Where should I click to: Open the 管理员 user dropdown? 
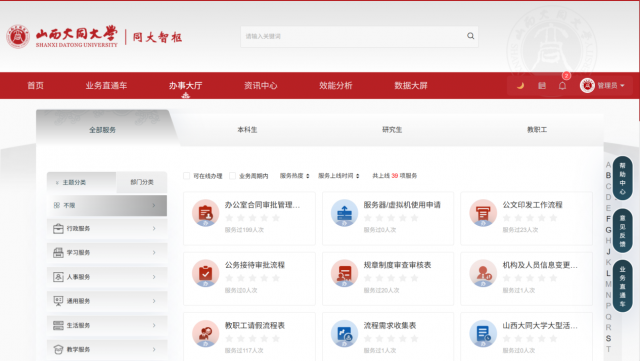click(x=602, y=85)
